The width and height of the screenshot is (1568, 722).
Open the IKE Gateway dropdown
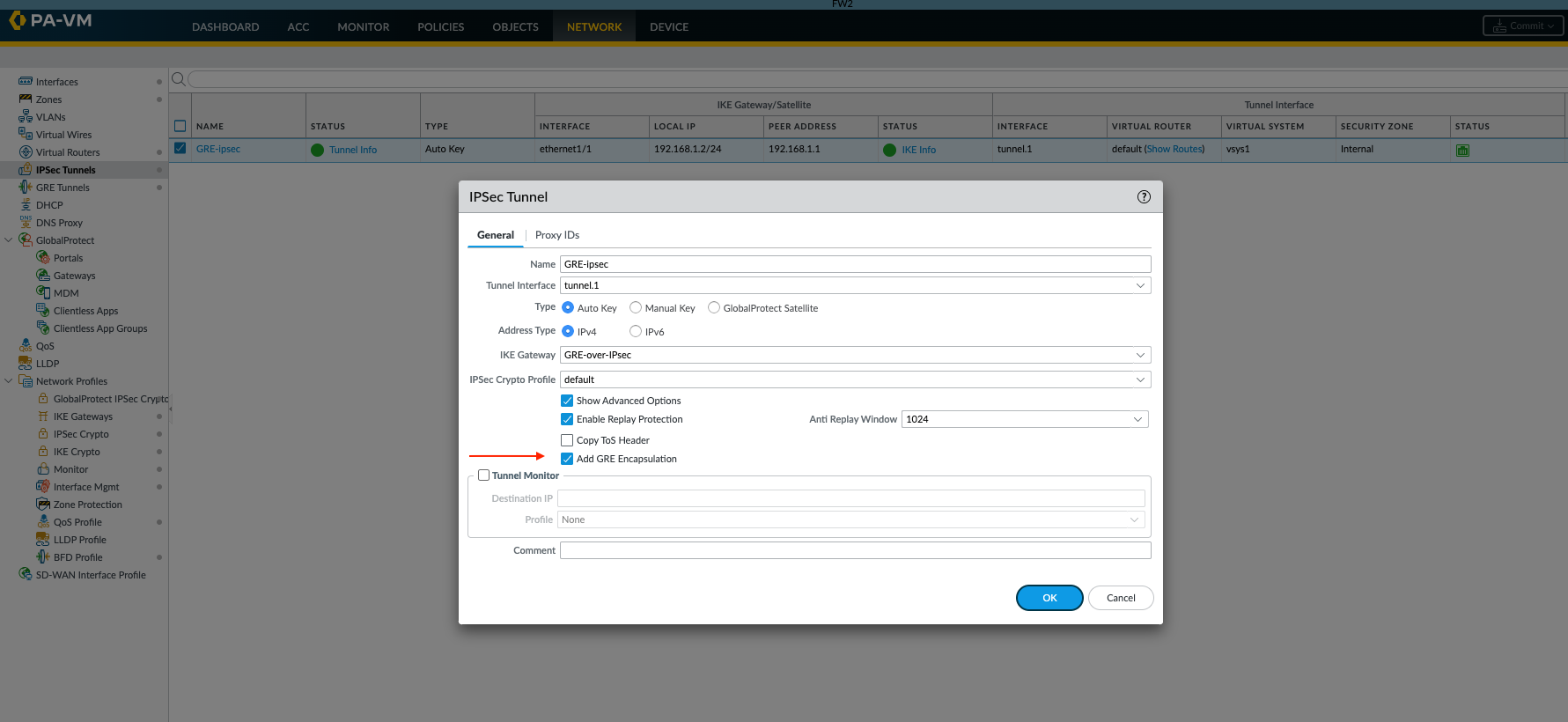pyautogui.click(x=1140, y=355)
